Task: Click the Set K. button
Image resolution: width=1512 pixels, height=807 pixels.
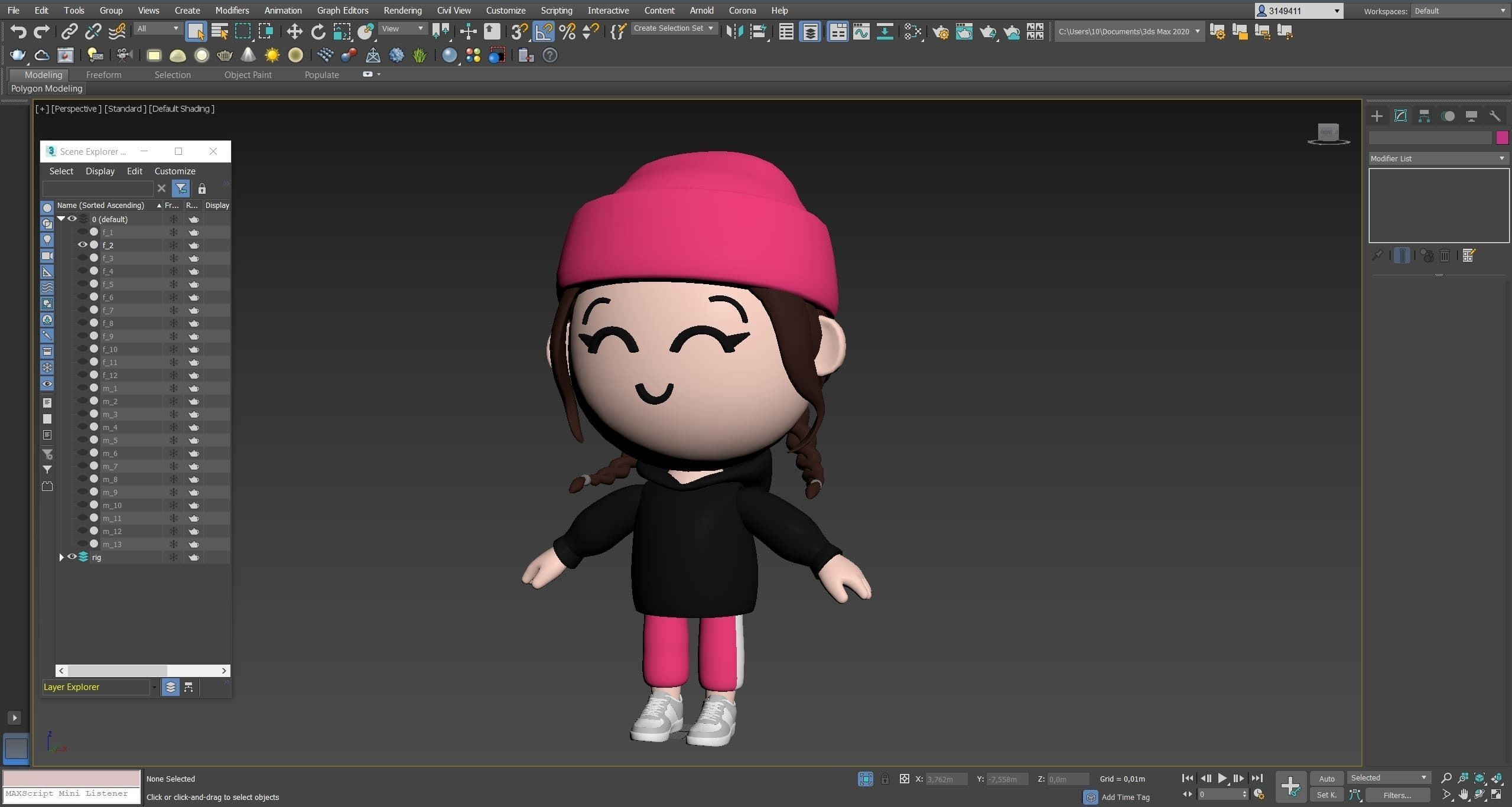Action: [x=1326, y=795]
